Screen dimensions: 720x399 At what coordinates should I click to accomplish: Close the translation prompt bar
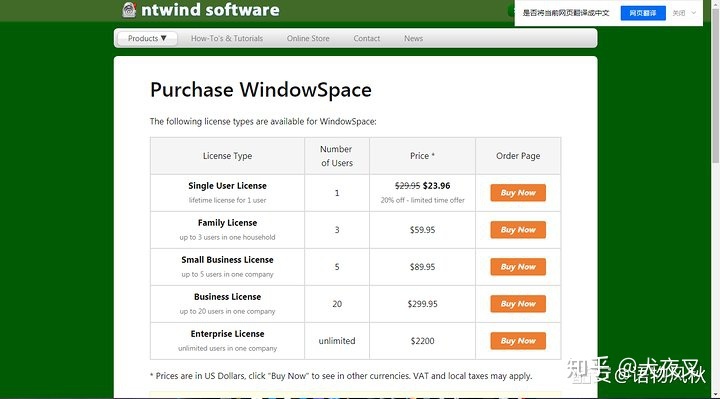click(x=679, y=13)
